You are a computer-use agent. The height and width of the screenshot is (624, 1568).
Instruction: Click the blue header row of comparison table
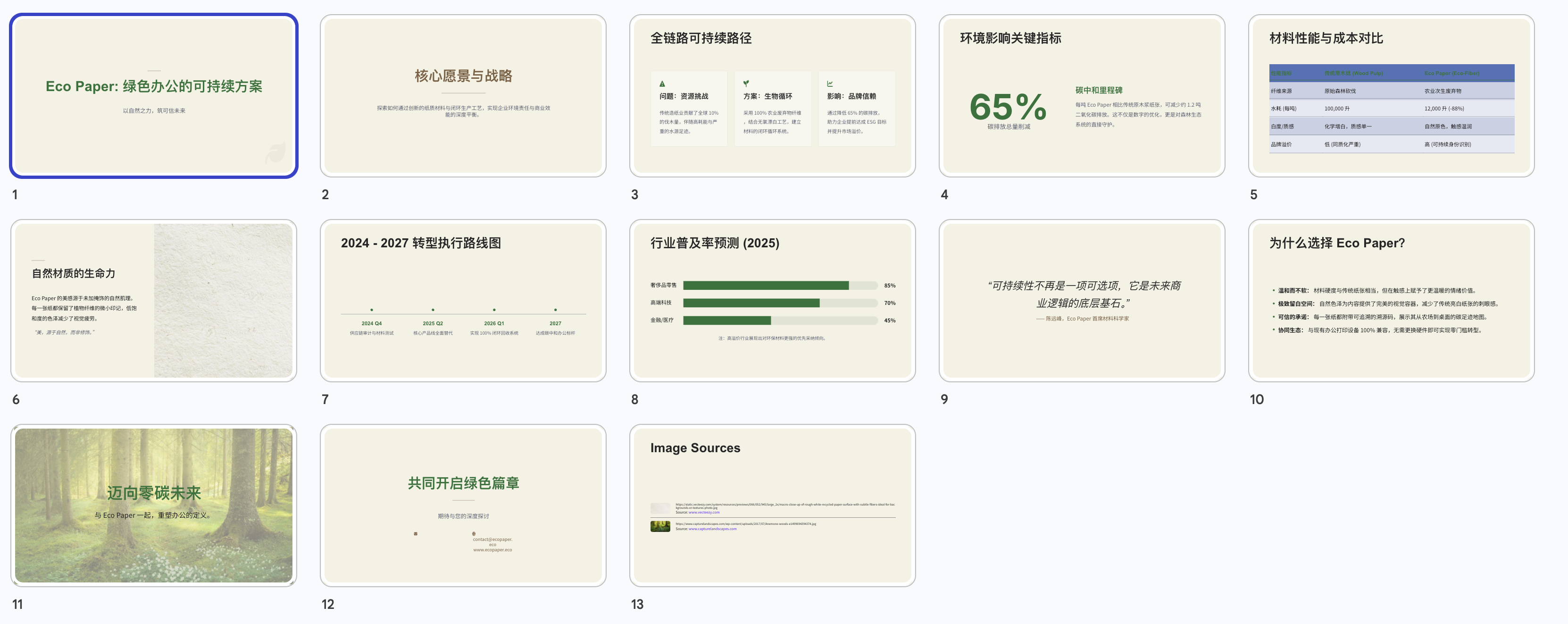[x=1391, y=73]
